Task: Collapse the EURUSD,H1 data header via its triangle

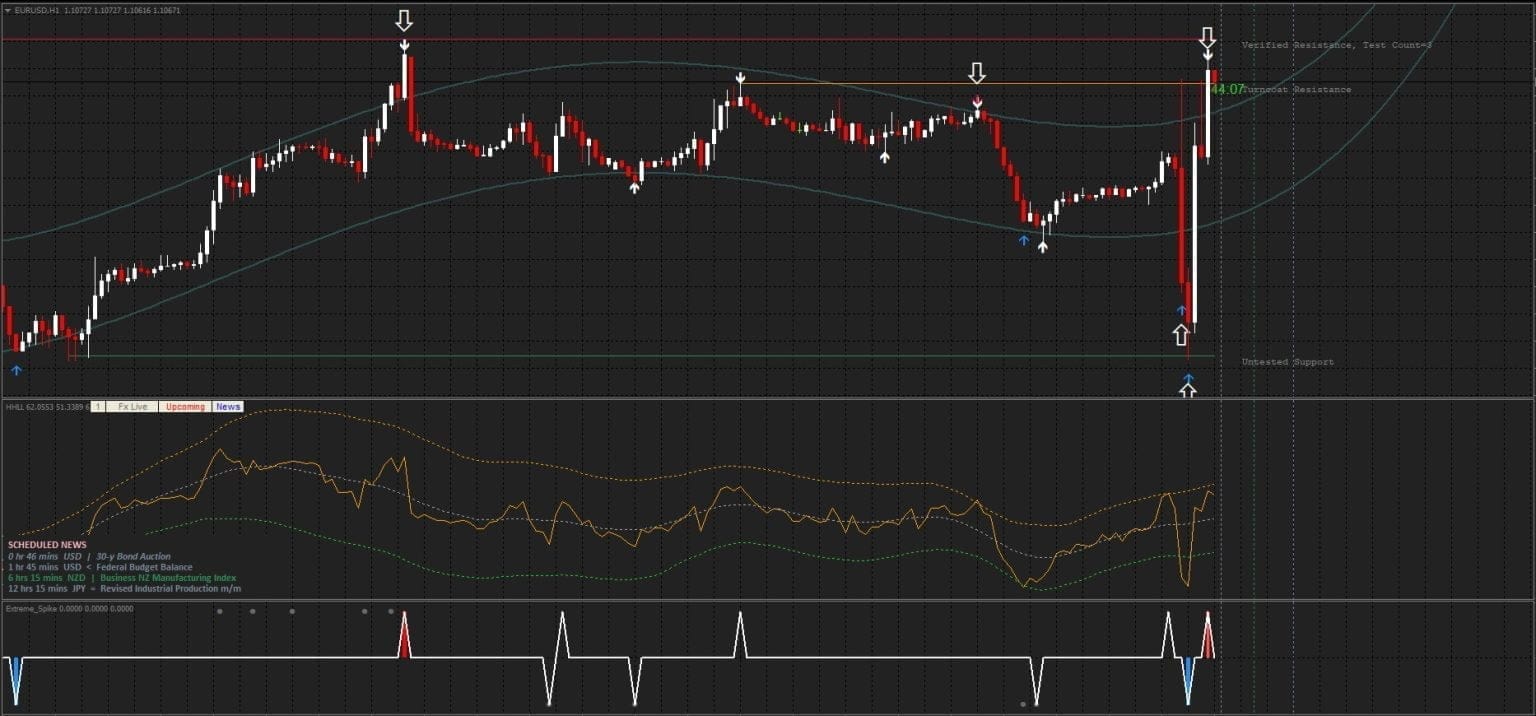Action: coord(8,9)
